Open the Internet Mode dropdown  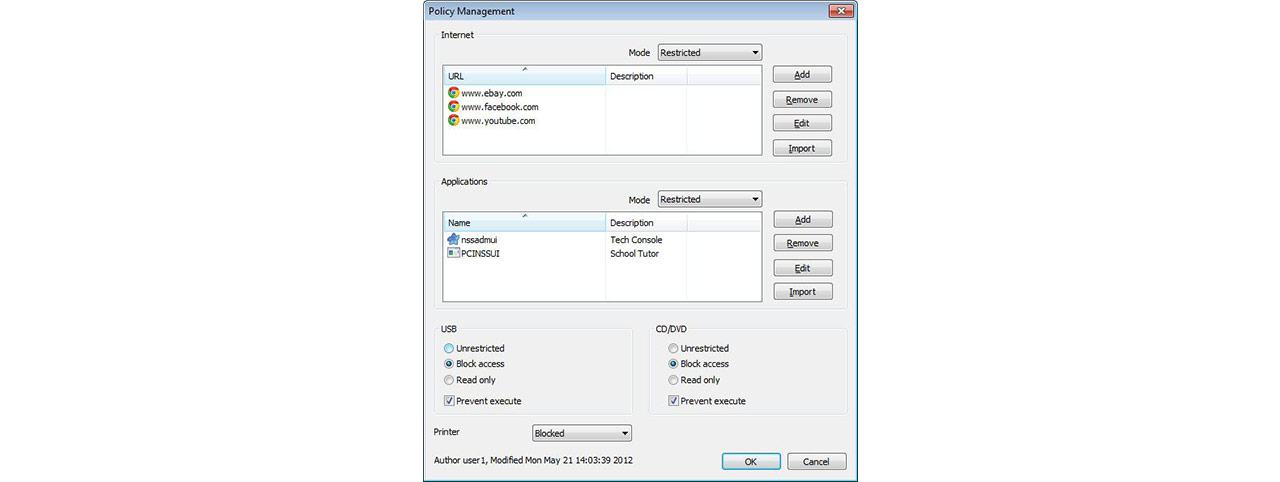click(x=709, y=53)
